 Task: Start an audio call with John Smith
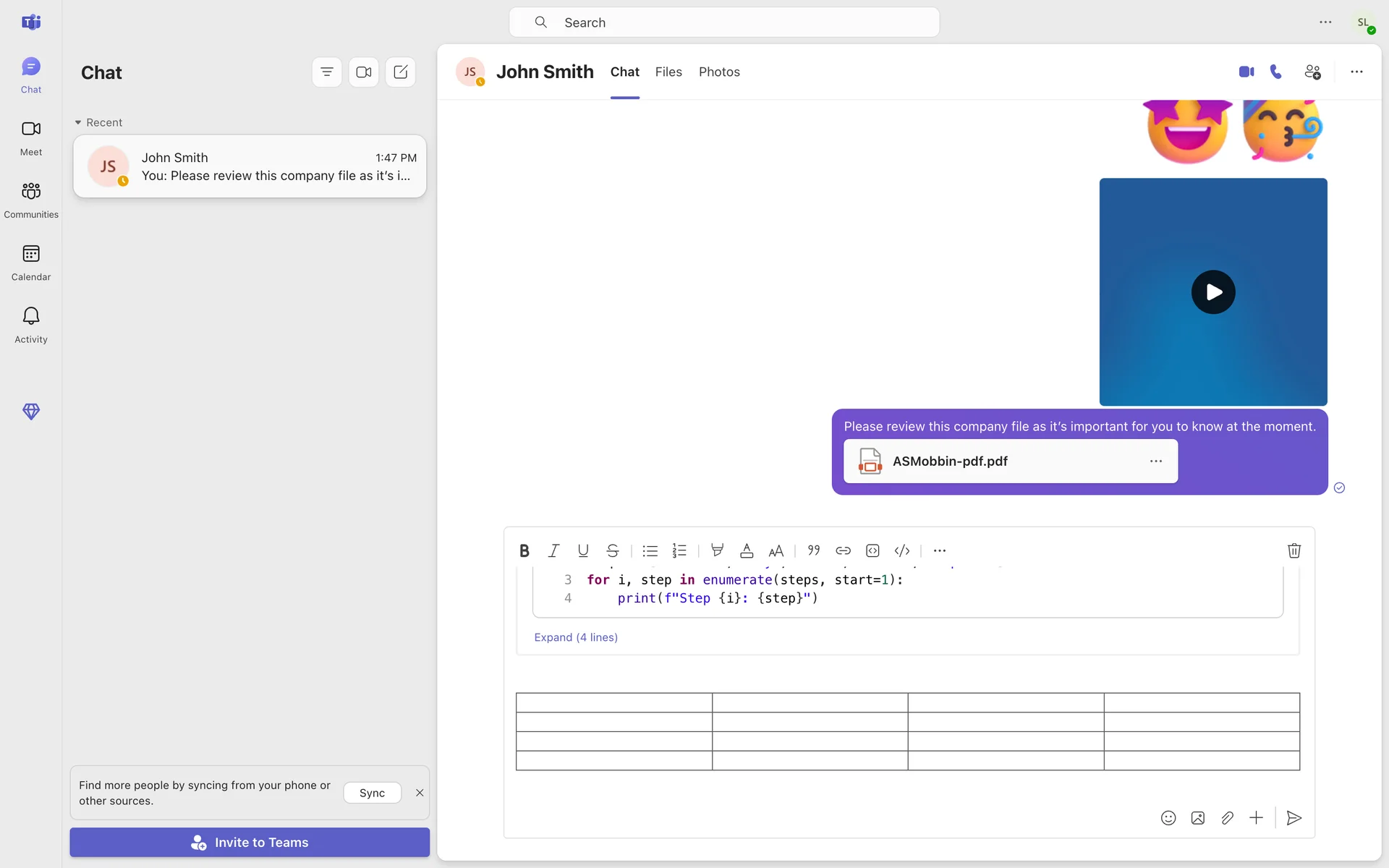pos(1276,72)
